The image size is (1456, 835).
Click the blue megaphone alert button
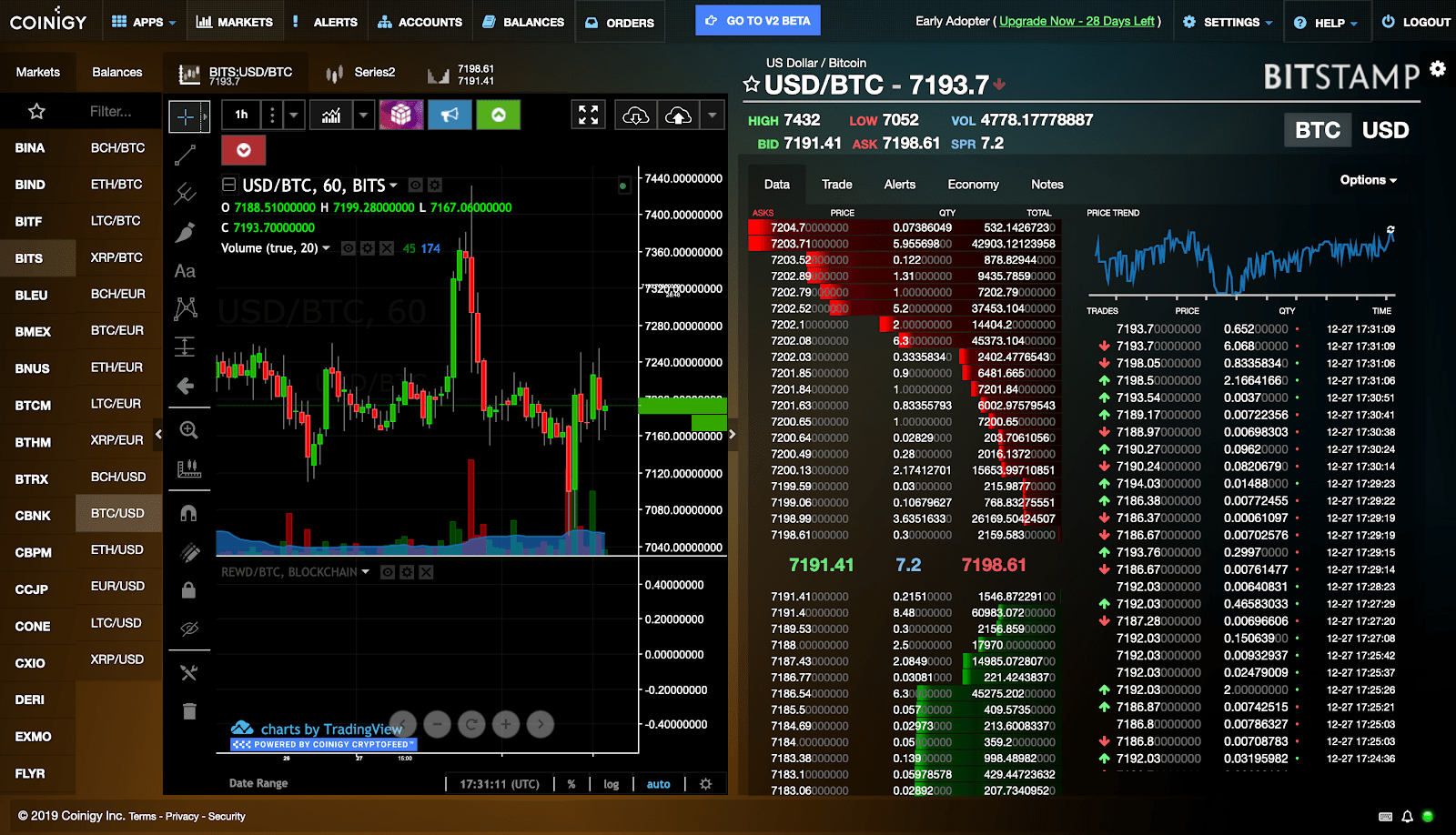click(450, 115)
